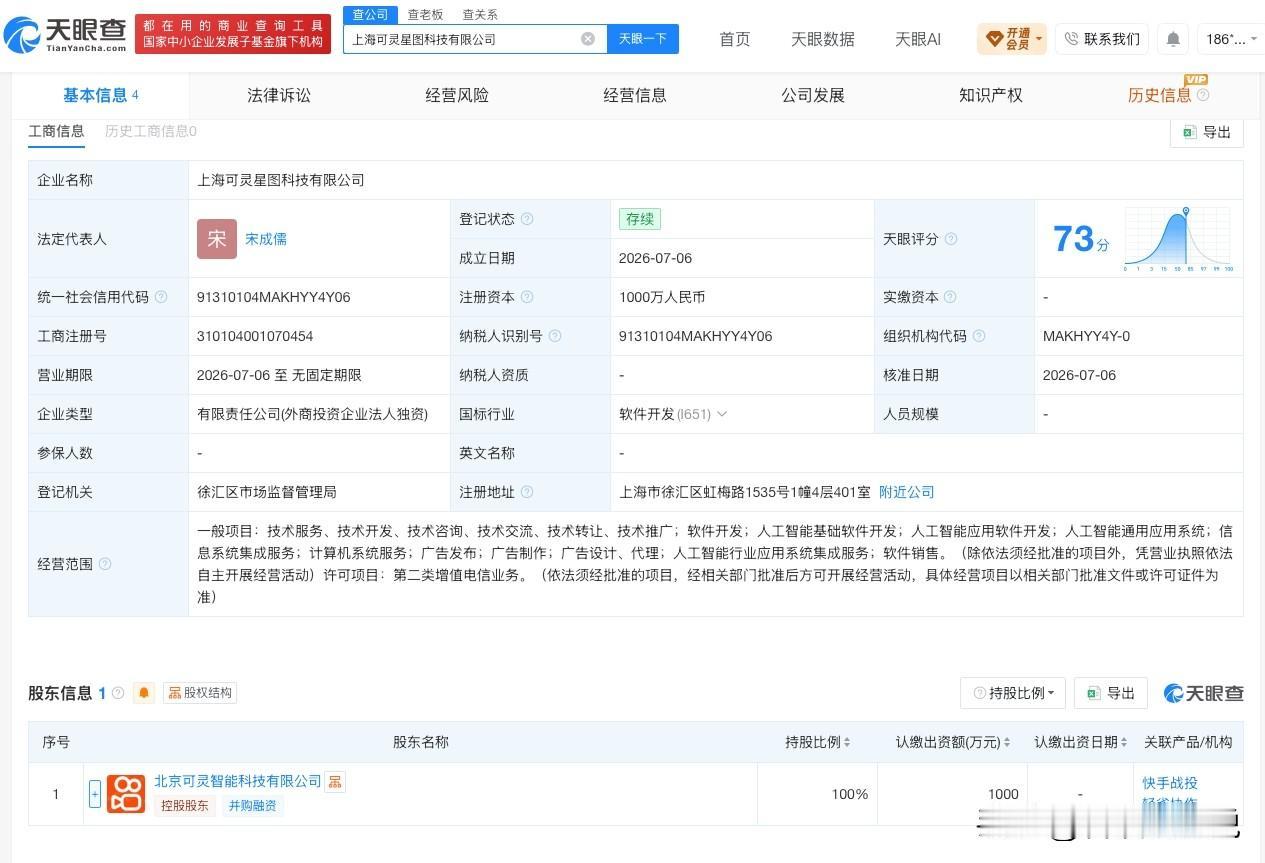The width and height of the screenshot is (1265, 863).
Task: Click the help icon beside 纳税人识别号
Action: [x=555, y=336]
